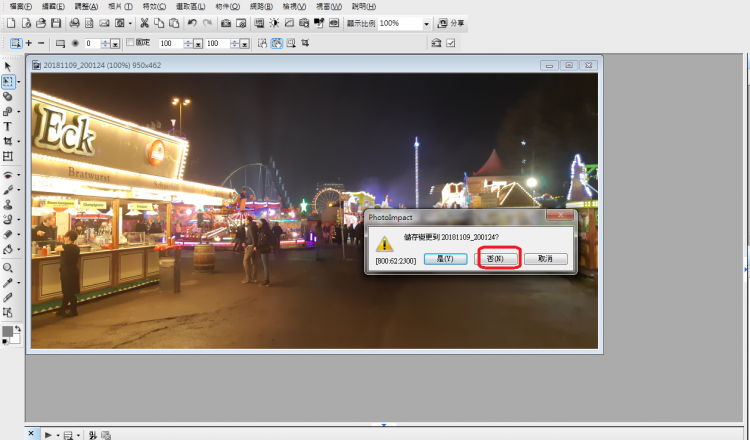Click 取消 to cancel the dialog
The width and height of the screenshot is (750, 440).
click(x=545, y=259)
